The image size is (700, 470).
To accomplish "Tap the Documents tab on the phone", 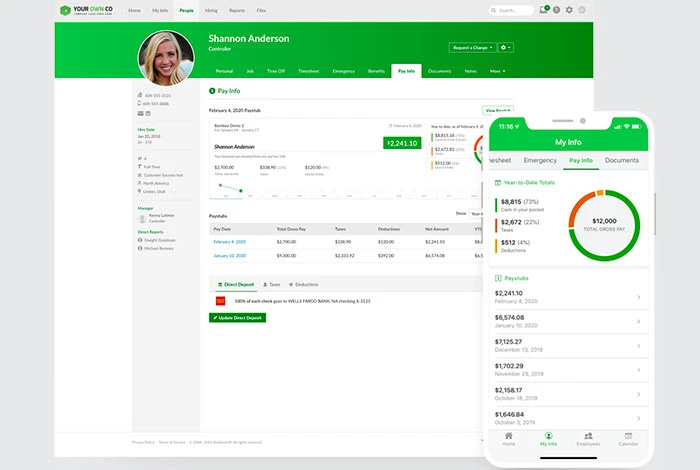I will (x=622, y=160).
